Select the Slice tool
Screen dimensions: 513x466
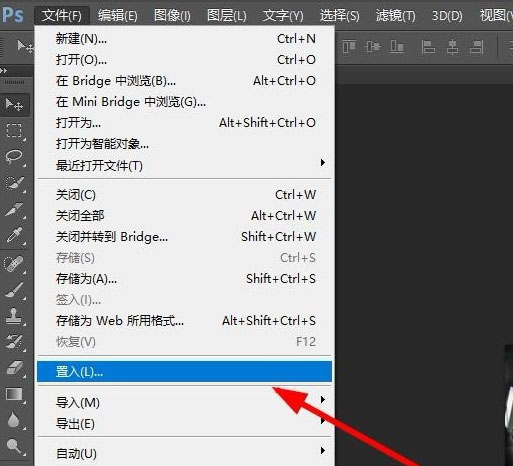point(14,210)
